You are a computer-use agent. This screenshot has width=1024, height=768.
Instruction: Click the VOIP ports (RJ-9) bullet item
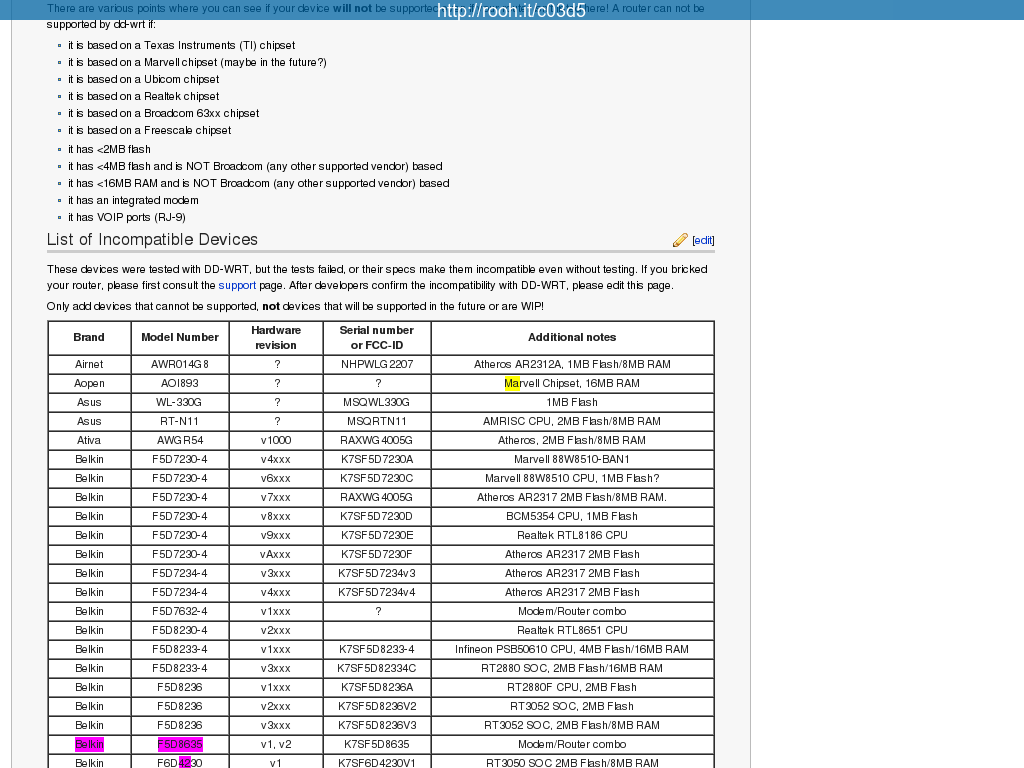click(x=127, y=217)
